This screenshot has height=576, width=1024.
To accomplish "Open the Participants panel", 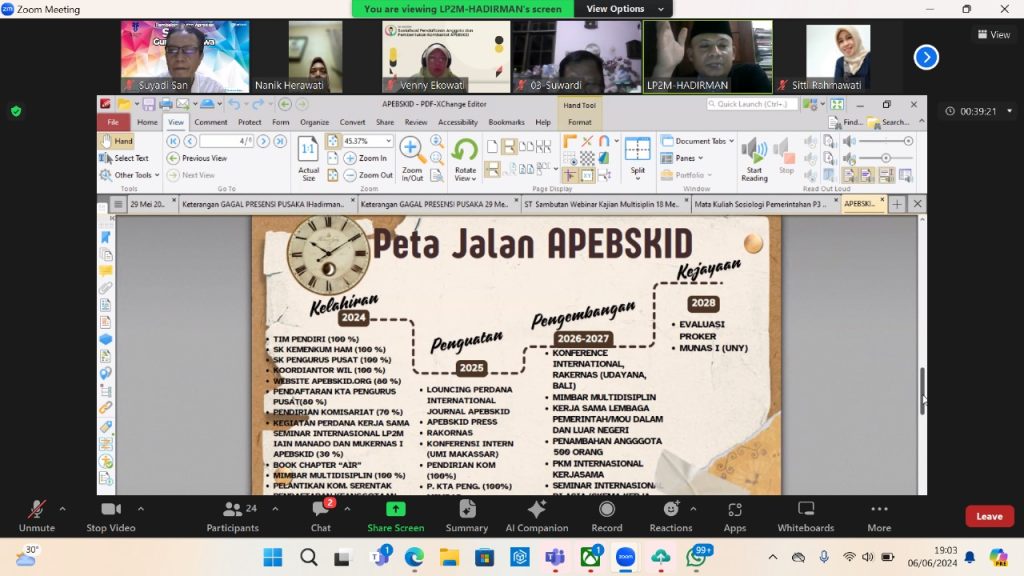I will point(232,516).
